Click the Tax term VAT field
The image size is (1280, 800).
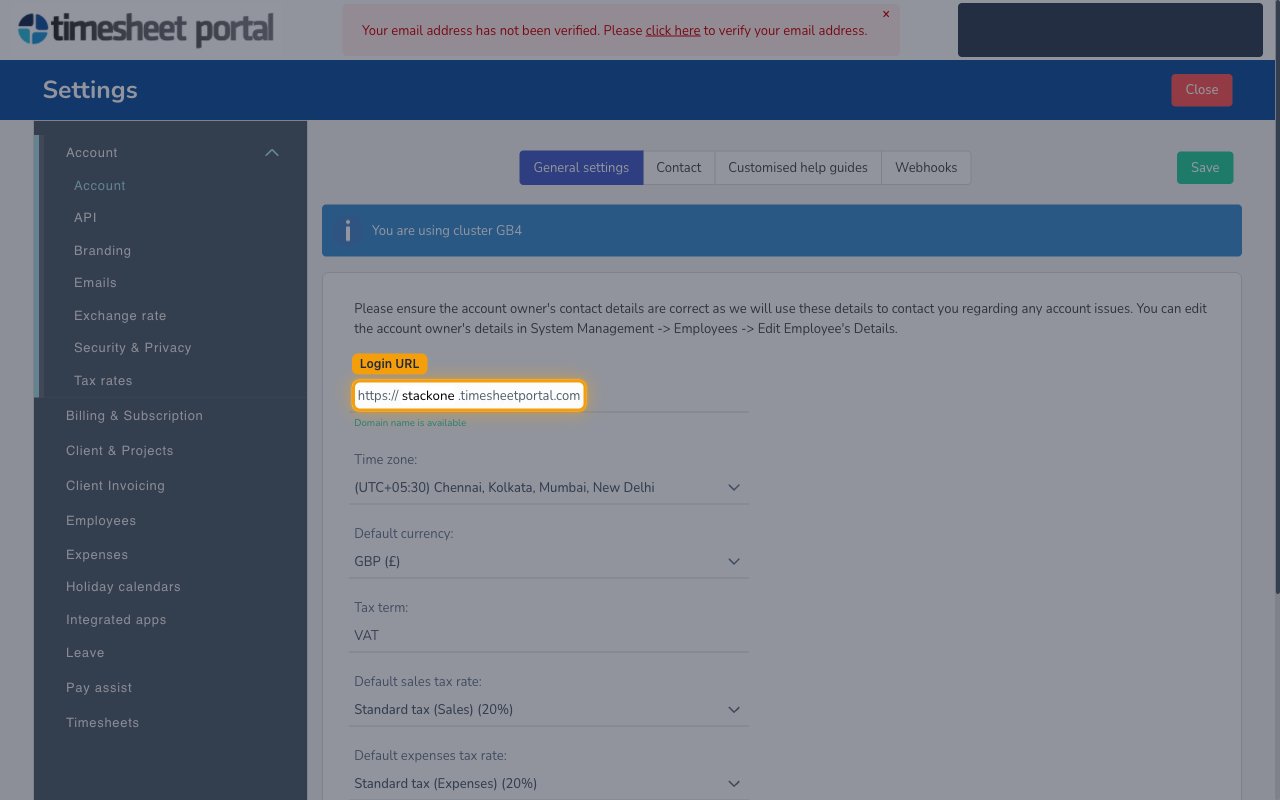click(x=551, y=636)
